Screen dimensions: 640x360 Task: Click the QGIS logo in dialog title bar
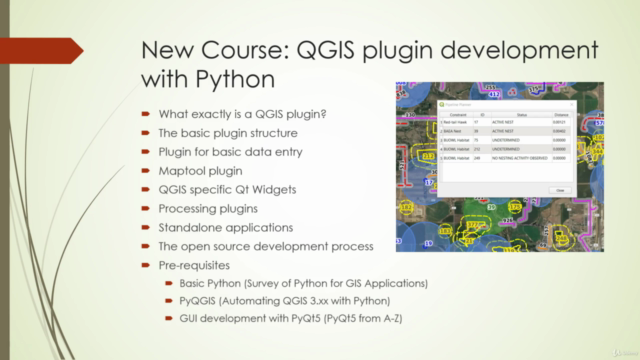(x=442, y=105)
